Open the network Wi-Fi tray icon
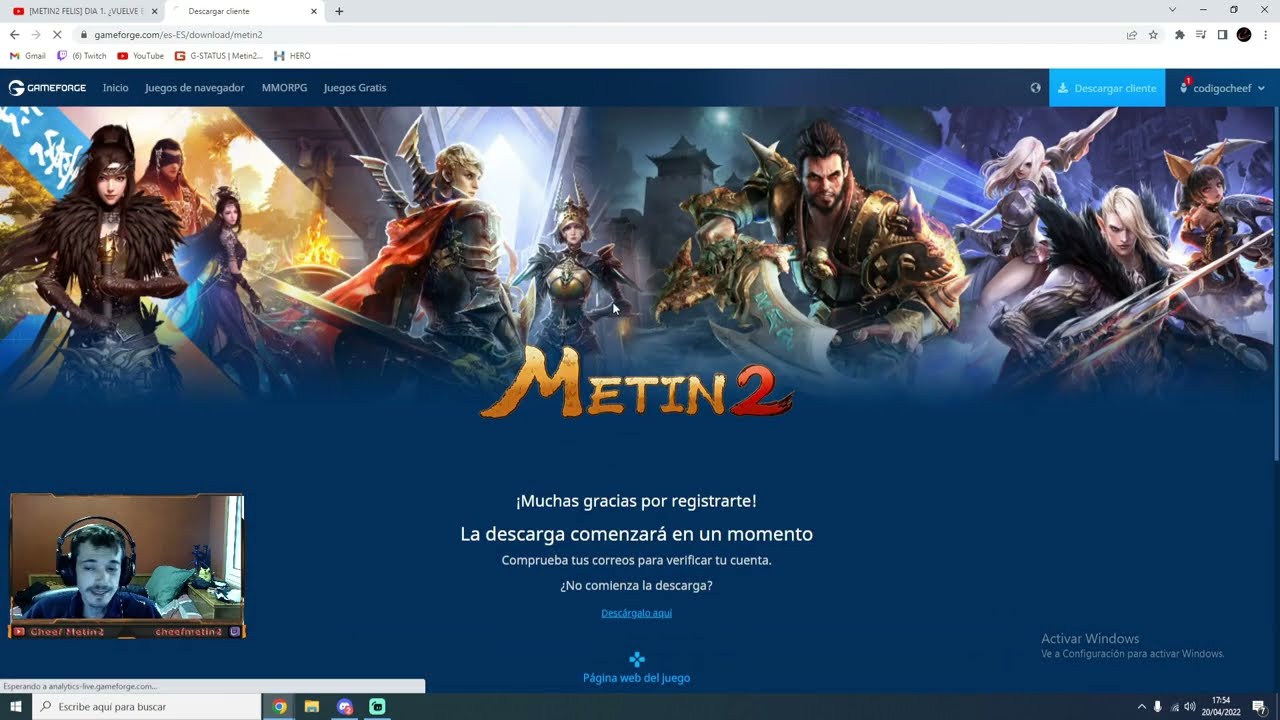This screenshot has height=720, width=1280. point(1175,707)
